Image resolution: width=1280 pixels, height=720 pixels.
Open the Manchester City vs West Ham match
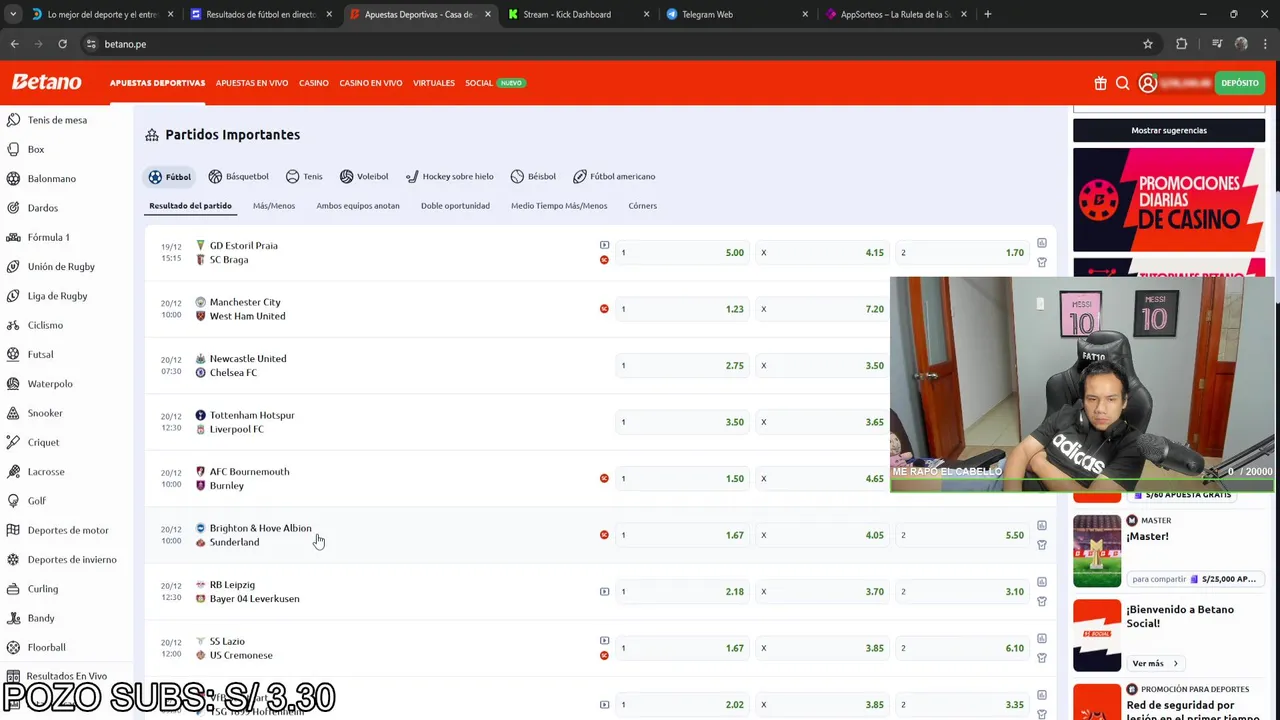(247, 309)
